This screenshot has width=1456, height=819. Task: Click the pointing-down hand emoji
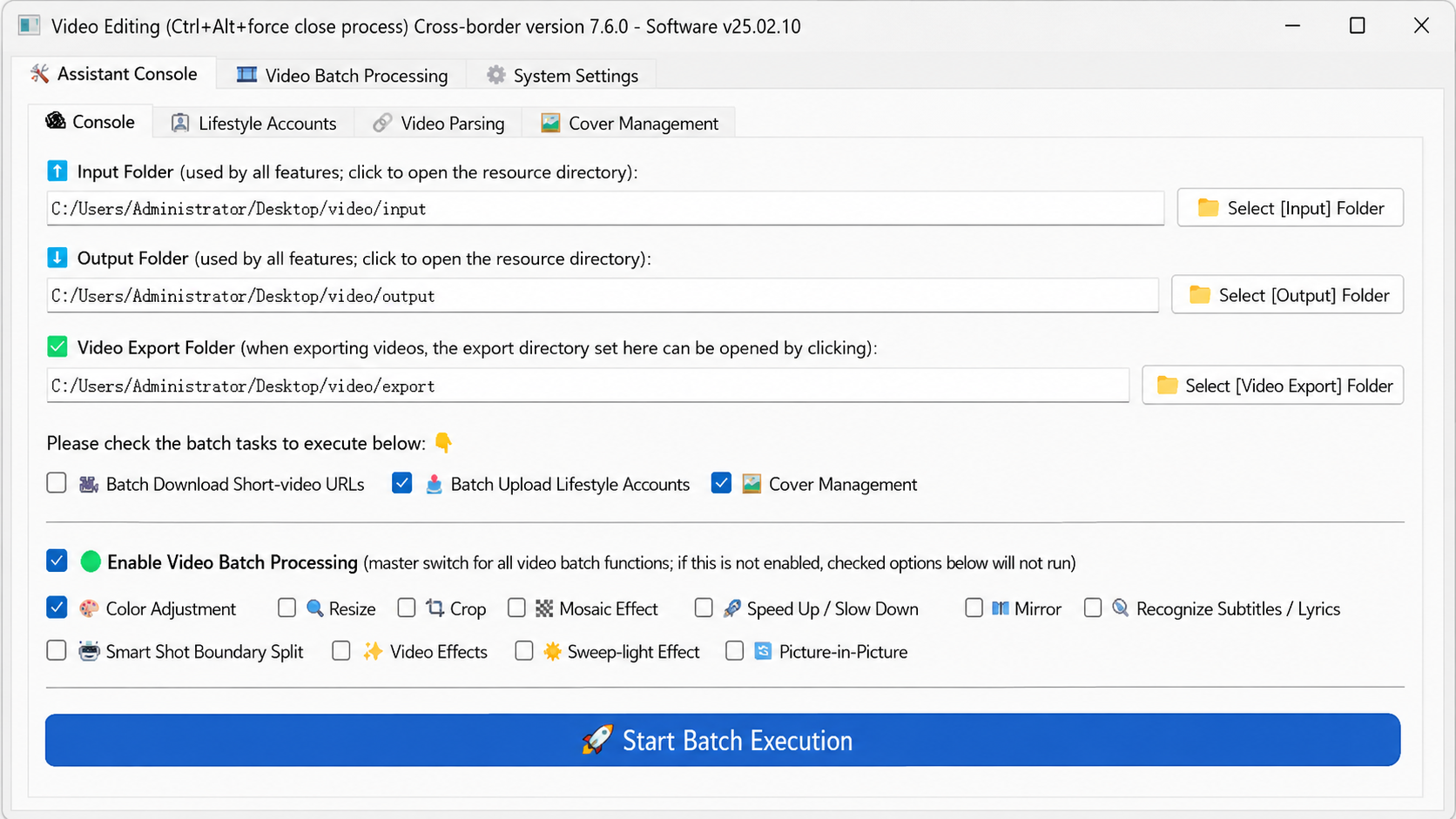coord(443,442)
